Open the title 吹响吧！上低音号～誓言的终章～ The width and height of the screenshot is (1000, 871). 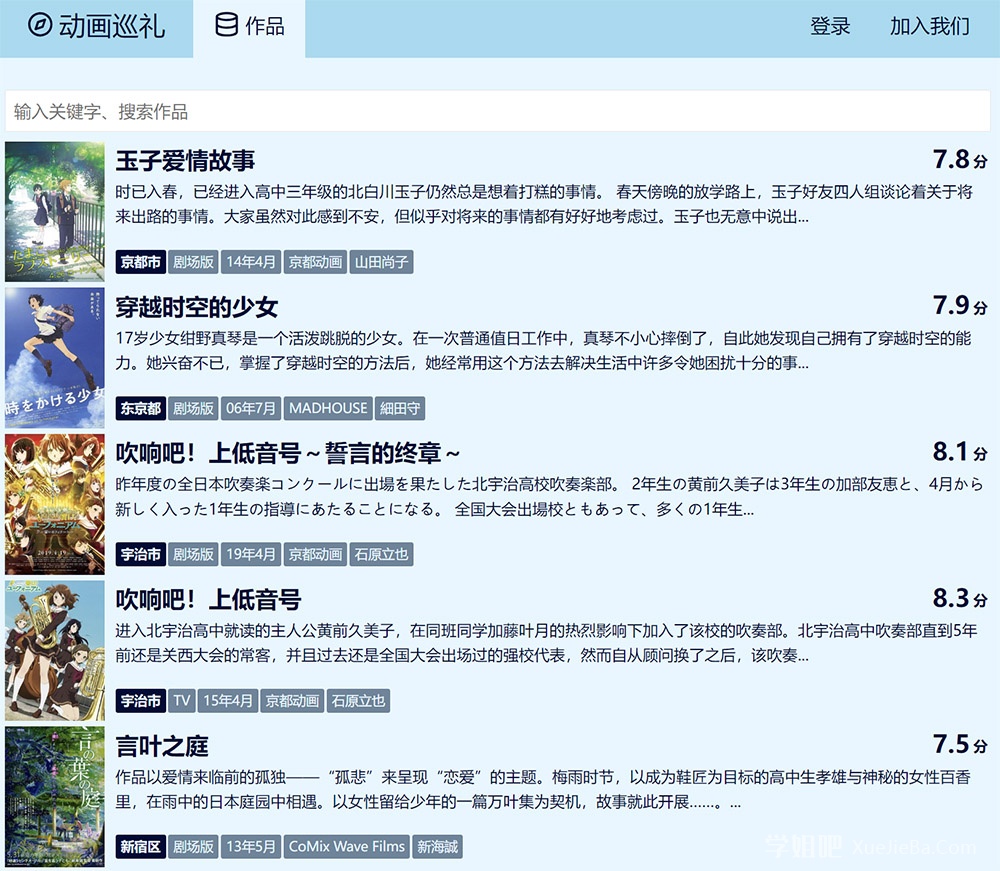coord(288,453)
